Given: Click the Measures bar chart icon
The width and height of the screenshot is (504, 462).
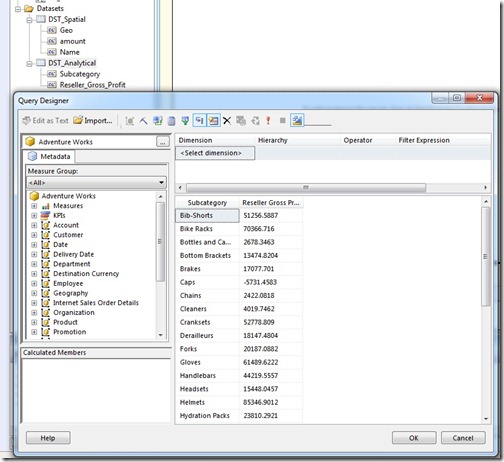Looking at the screenshot, I should [x=46, y=206].
